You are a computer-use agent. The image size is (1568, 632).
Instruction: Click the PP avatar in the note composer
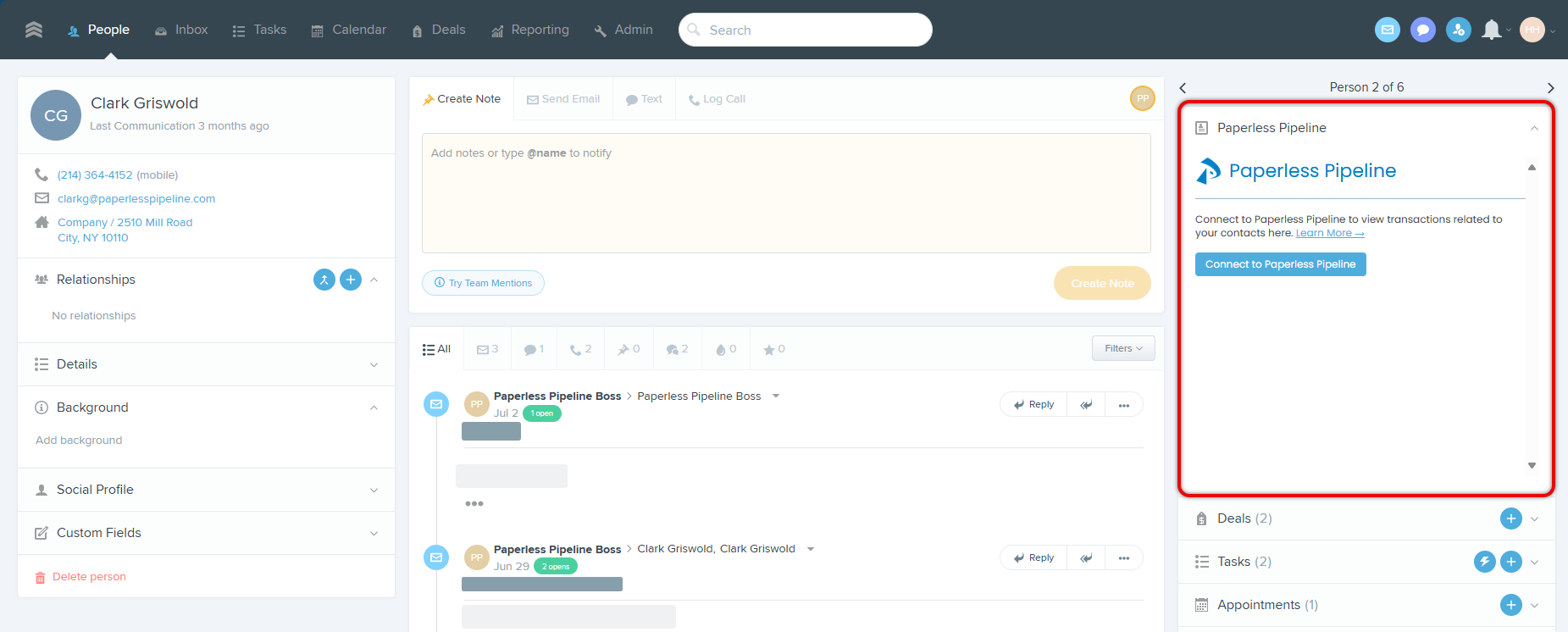[1143, 98]
